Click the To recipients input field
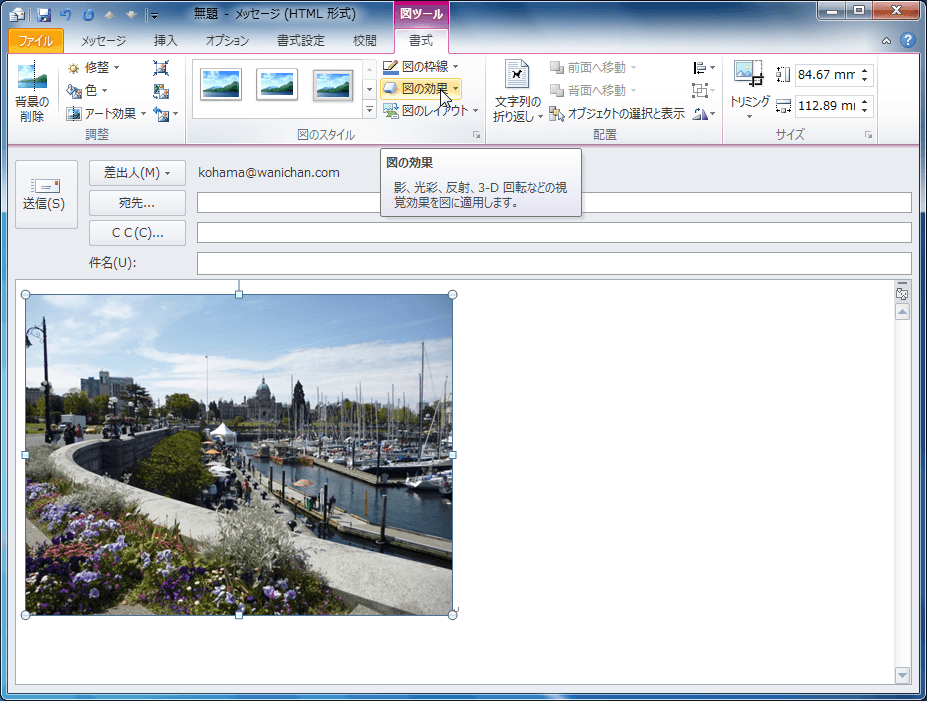927x701 pixels. (554, 202)
